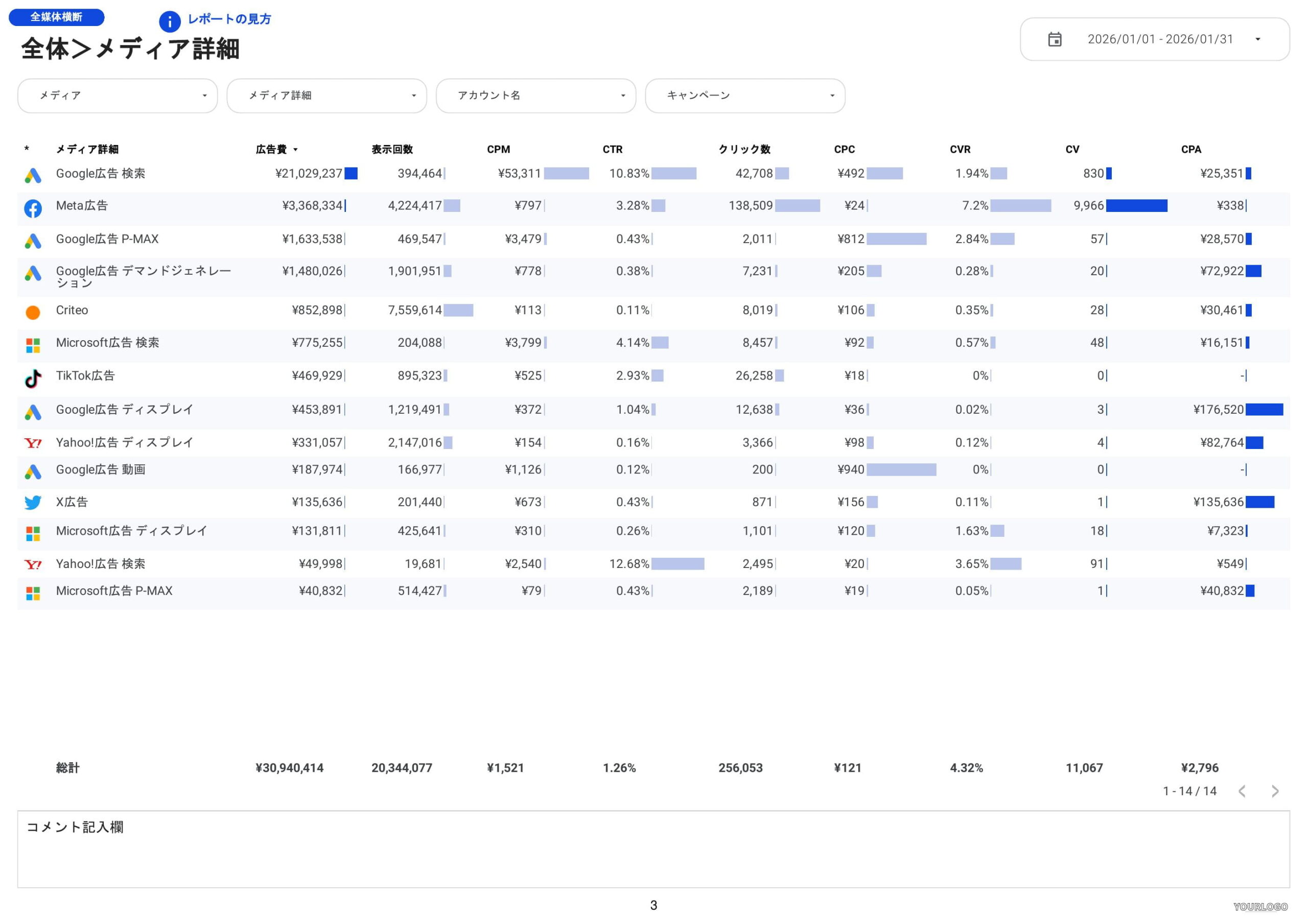Open the メディア詳細 filter dropdown
The height and width of the screenshot is (924, 1308).
(326, 96)
